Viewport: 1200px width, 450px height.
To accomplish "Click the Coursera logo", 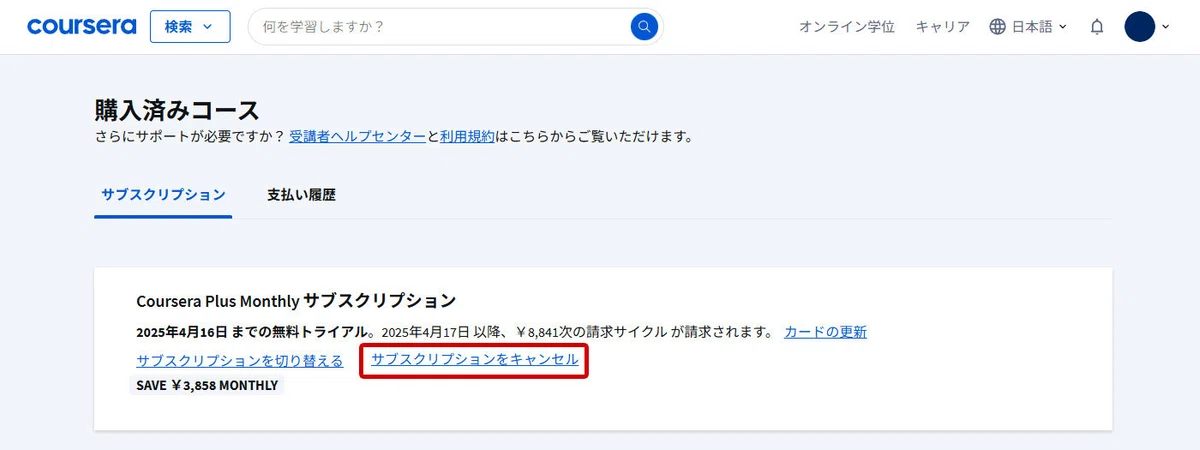I will [x=82, y=27].
